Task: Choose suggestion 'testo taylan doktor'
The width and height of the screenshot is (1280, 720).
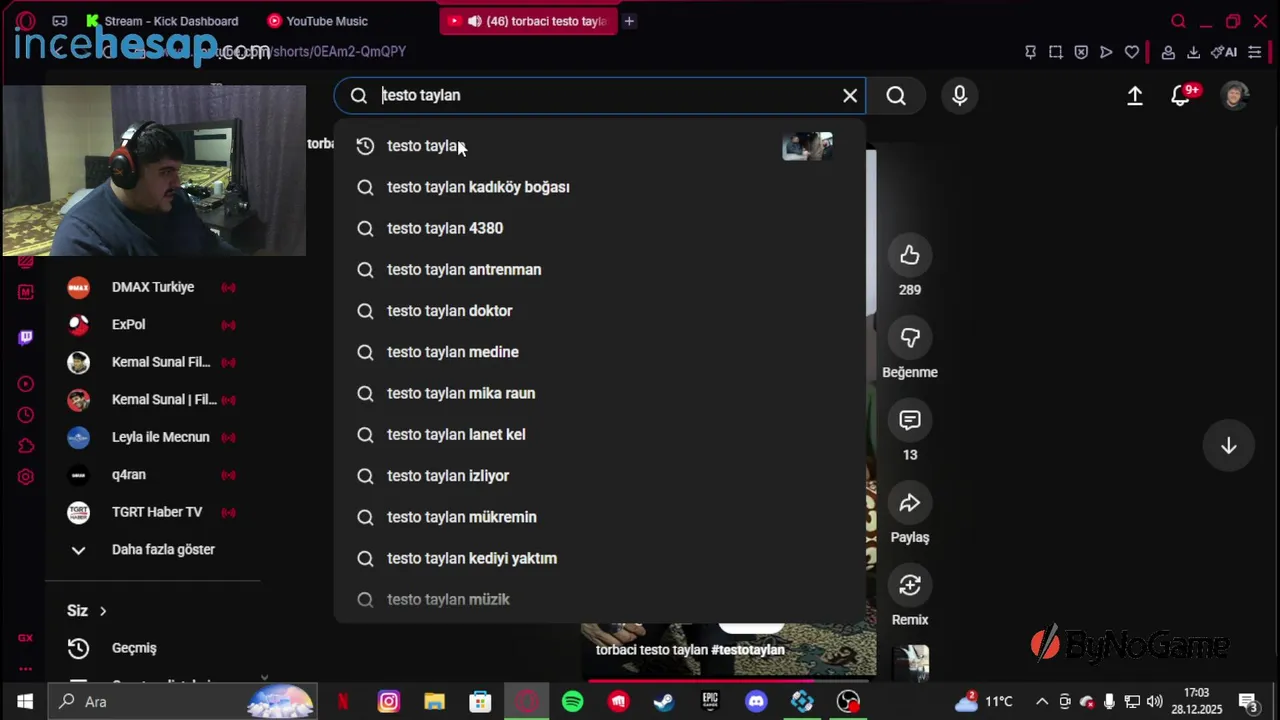Action: 600,311
